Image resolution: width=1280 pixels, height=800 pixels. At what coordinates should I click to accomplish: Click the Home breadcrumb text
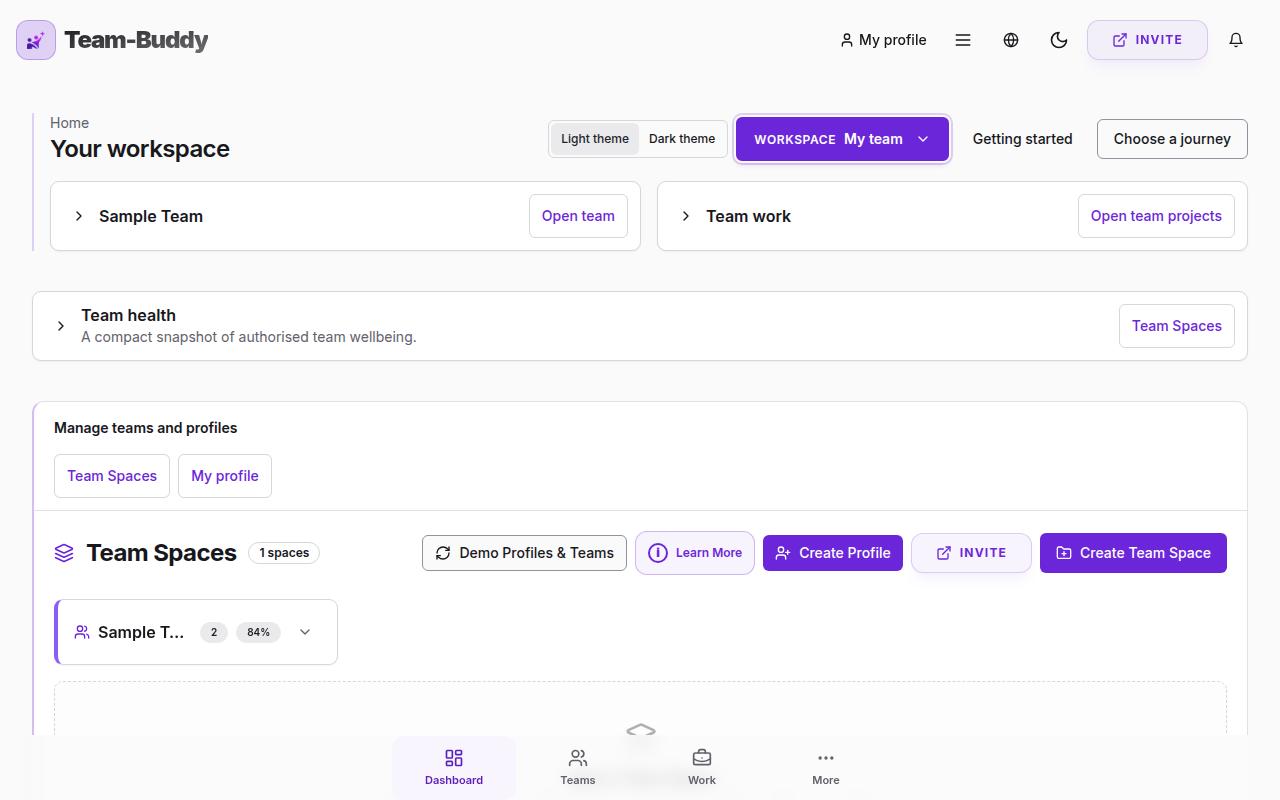[70, 123]
